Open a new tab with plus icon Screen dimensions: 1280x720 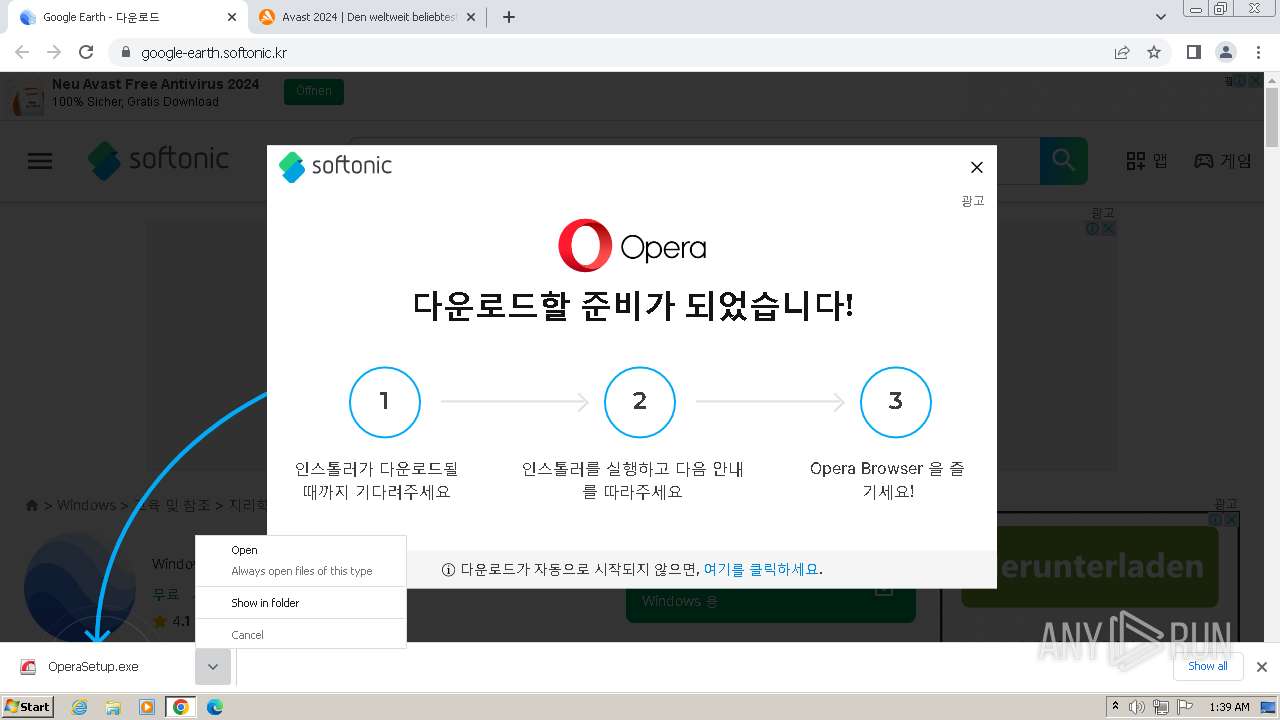509,17
